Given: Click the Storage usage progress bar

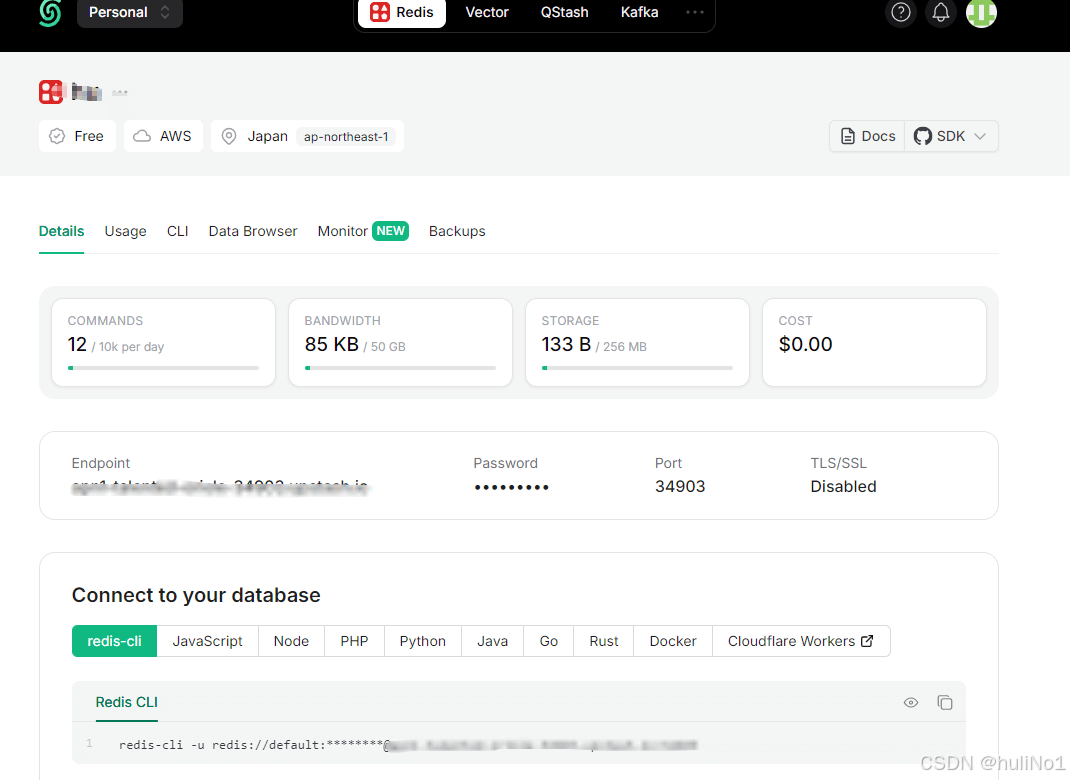Looking at the screenshot, I should pyautogui.click(x=637, y=368).
